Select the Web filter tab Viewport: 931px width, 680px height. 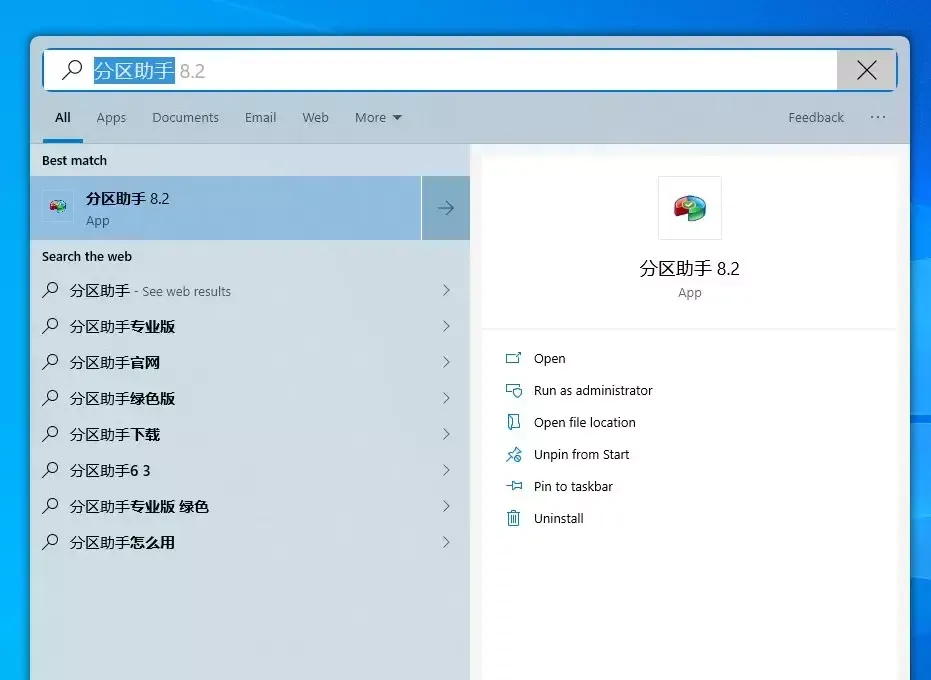coord(315,117)
